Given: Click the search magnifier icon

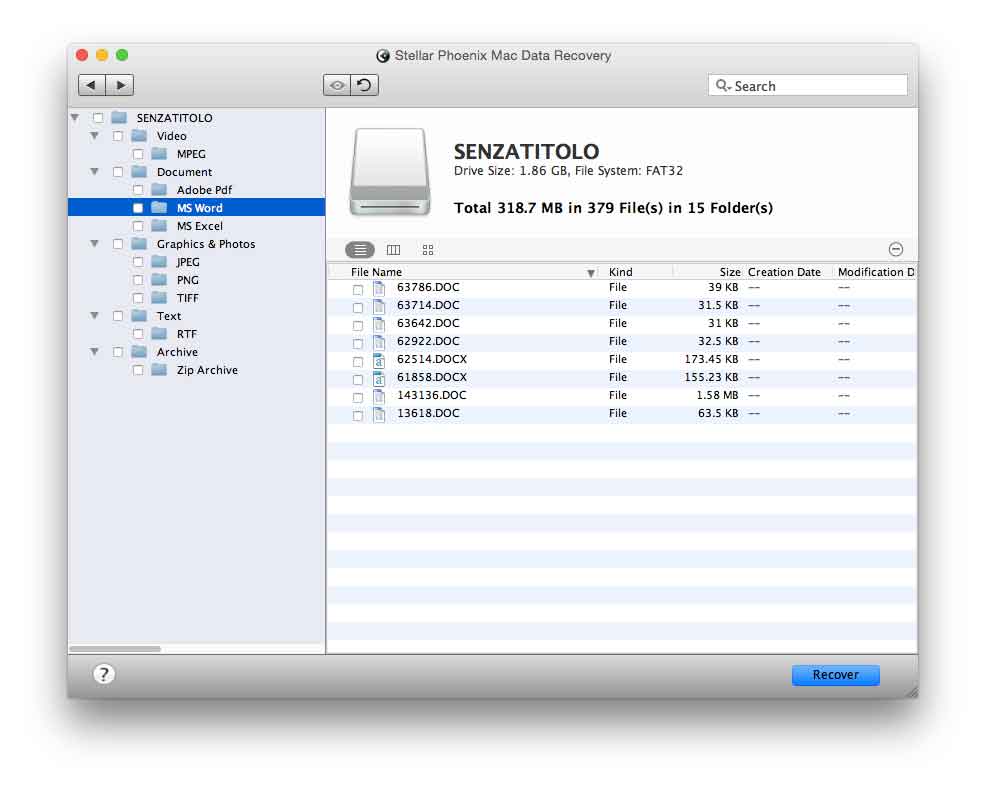Looking at the screenshot, I should tap(723, 85).
